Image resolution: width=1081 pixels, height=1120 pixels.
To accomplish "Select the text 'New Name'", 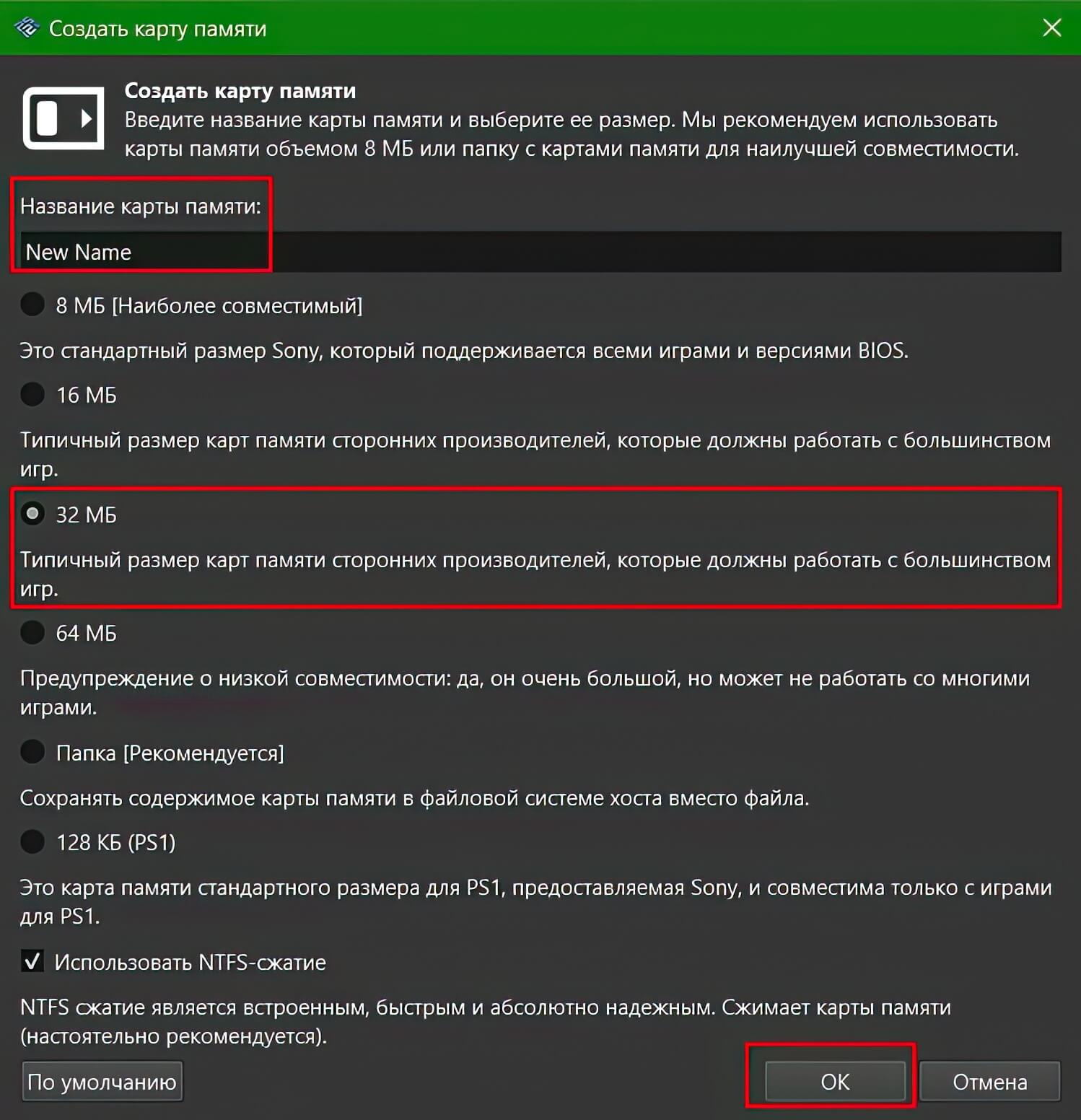I will (x=79, y=252).
